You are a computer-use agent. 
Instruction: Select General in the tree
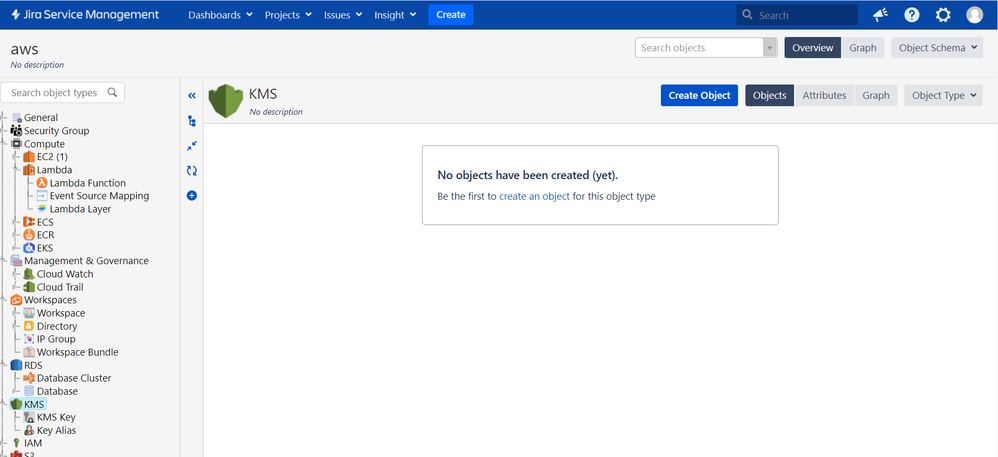[x=41, y=118]
